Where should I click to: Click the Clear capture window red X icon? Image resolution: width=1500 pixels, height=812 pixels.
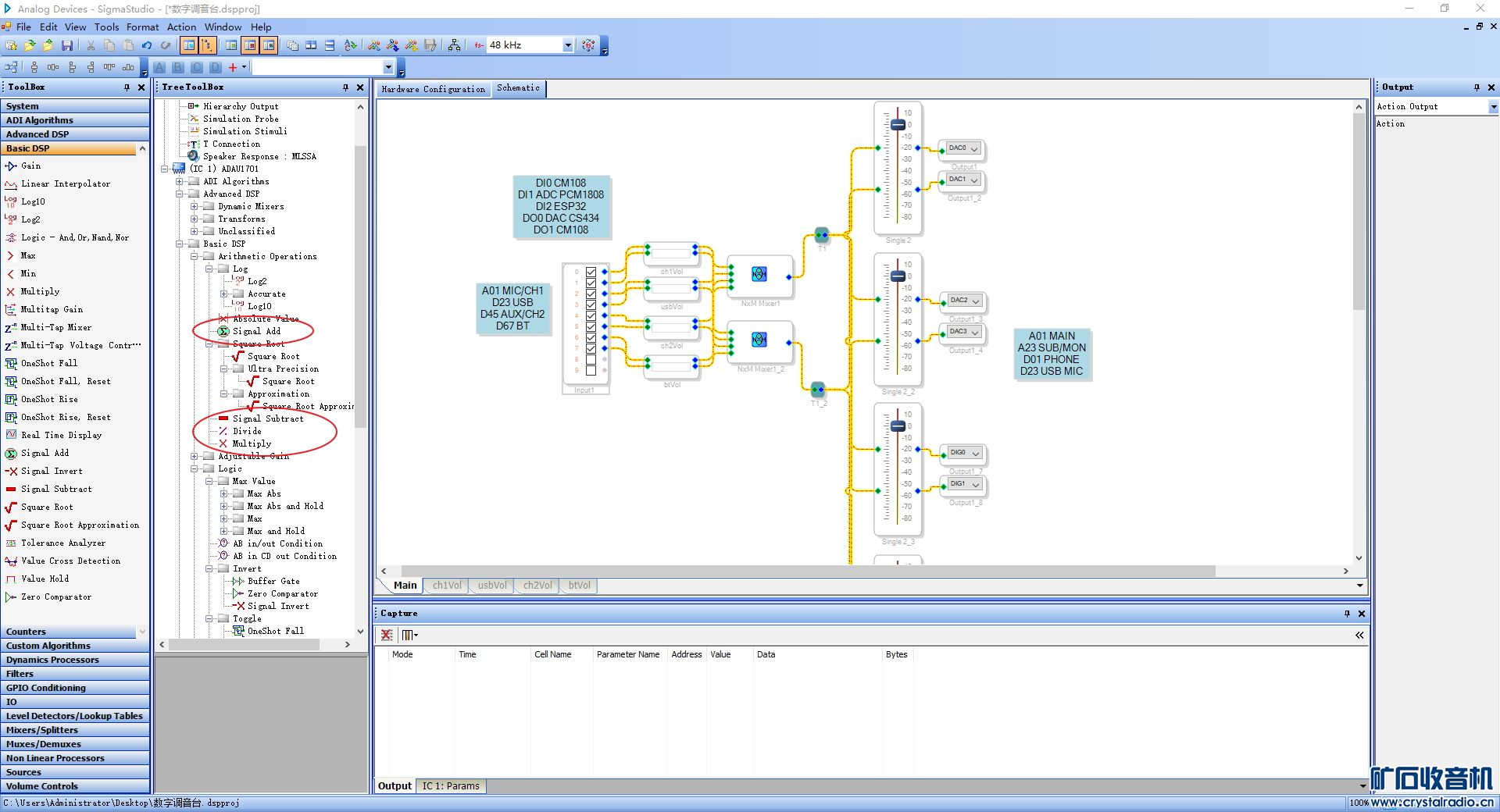click(387, 635)
